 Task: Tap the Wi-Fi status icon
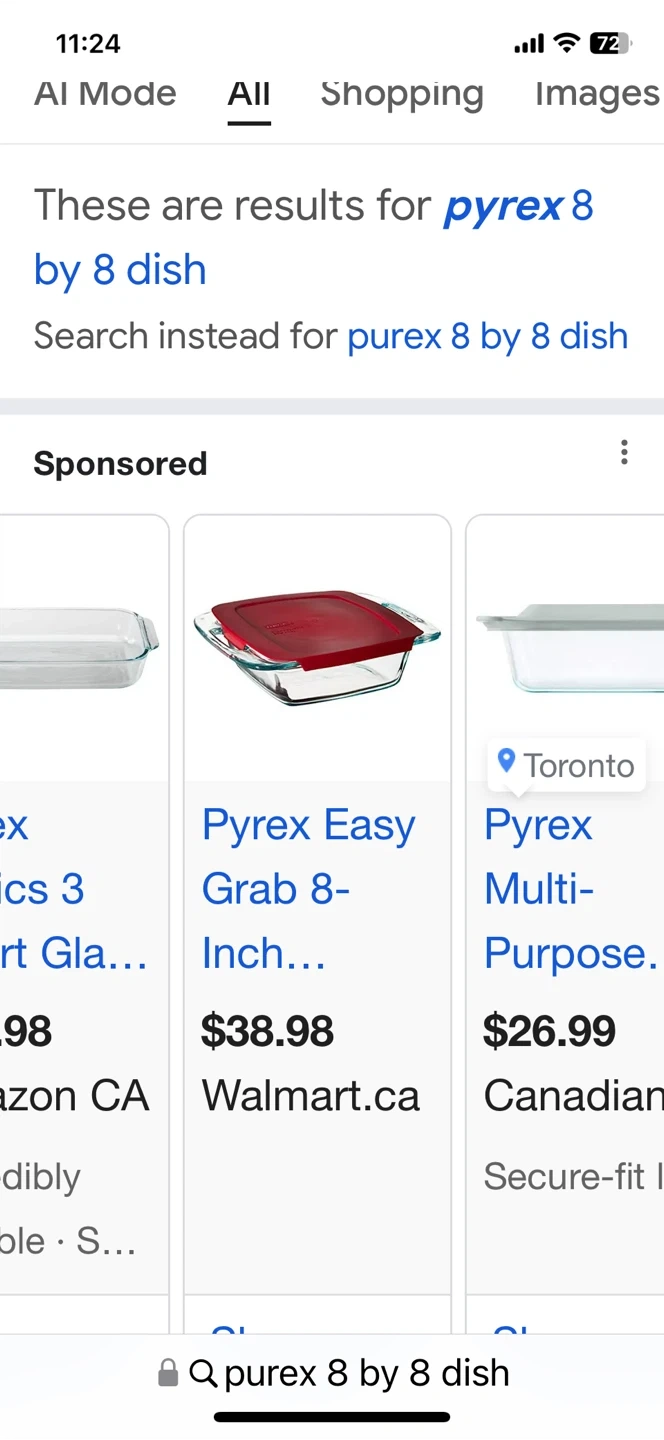566,43
